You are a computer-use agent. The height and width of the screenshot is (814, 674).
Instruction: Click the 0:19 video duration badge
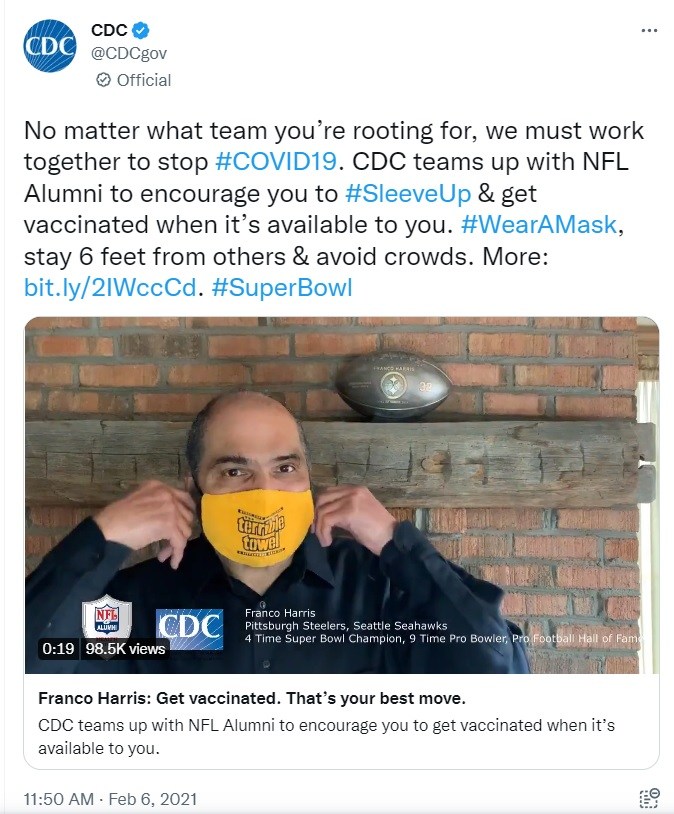click(59, 649)
